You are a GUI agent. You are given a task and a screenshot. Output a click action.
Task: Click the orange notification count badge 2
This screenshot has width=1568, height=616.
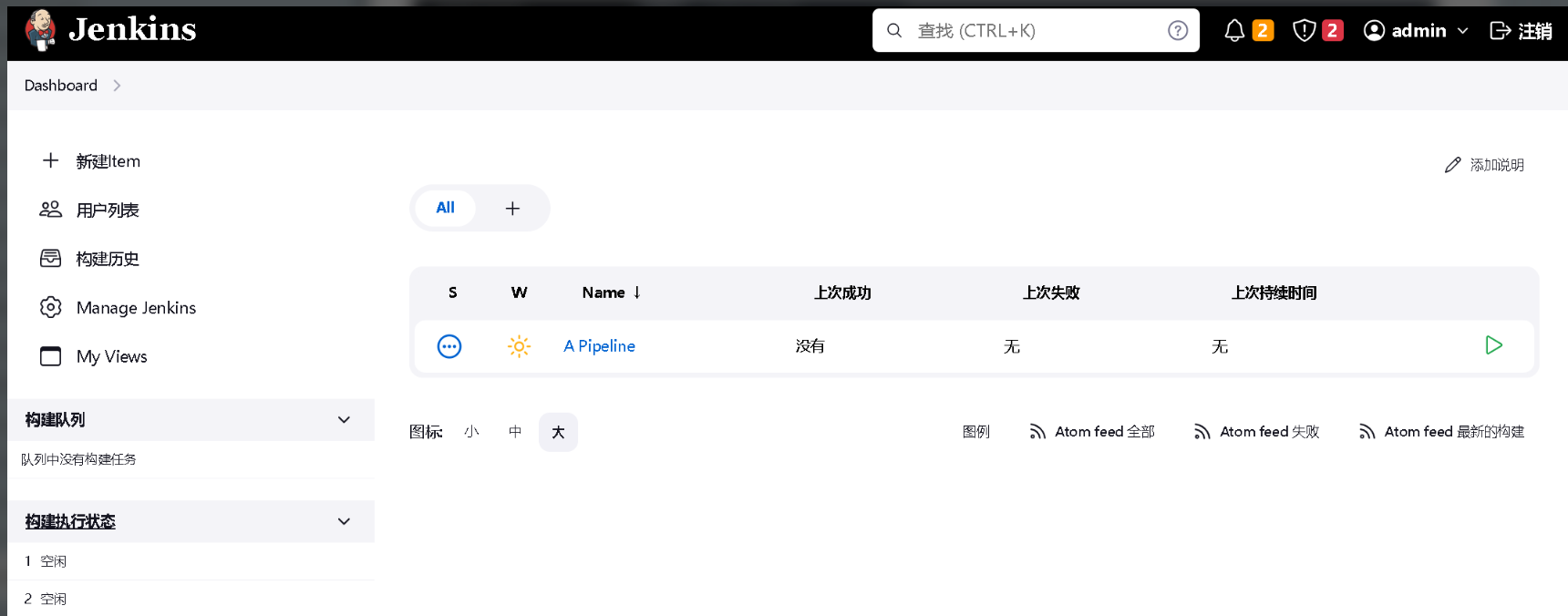(1263, 30)
